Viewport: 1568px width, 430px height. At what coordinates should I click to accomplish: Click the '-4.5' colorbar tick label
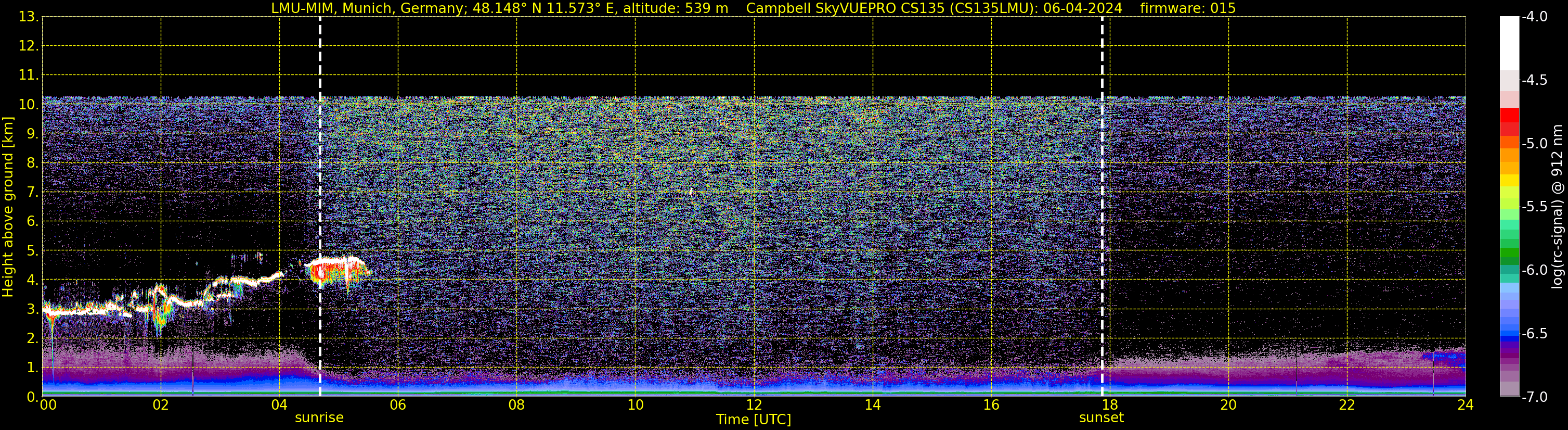point(1535,80)
